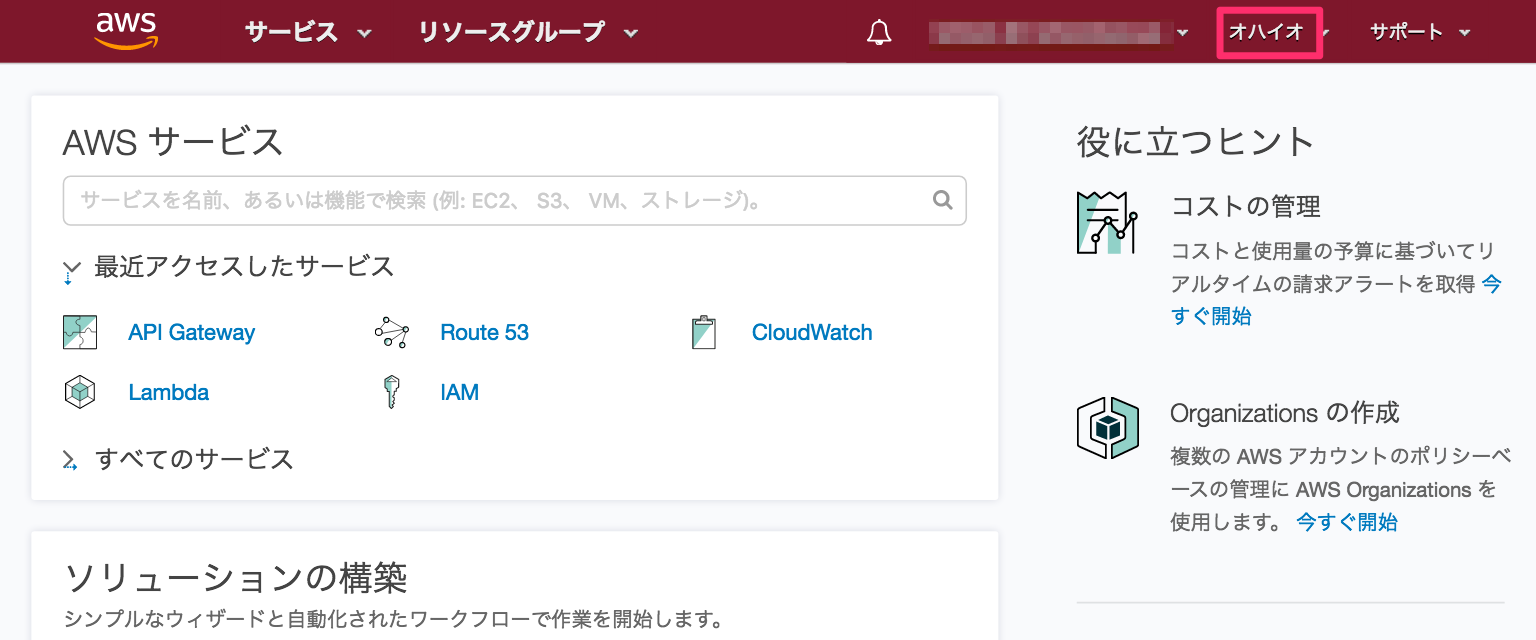Click the Organizations の作成 title text

(x=1285, y=413)
